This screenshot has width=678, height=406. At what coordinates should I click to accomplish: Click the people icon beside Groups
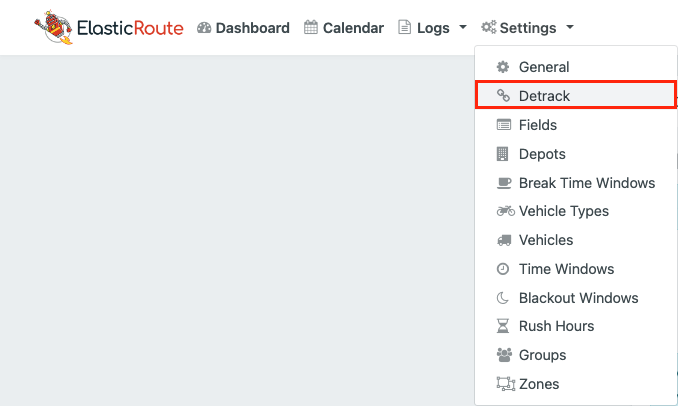pos(504,355)
